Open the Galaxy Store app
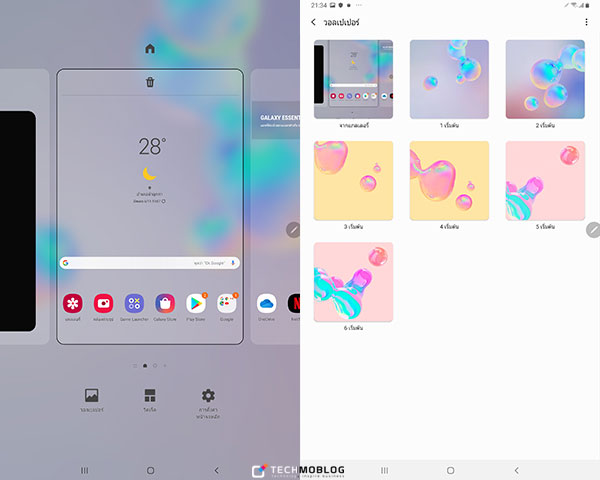This screenshot has width=600, height=480. [x=165, y=304]
